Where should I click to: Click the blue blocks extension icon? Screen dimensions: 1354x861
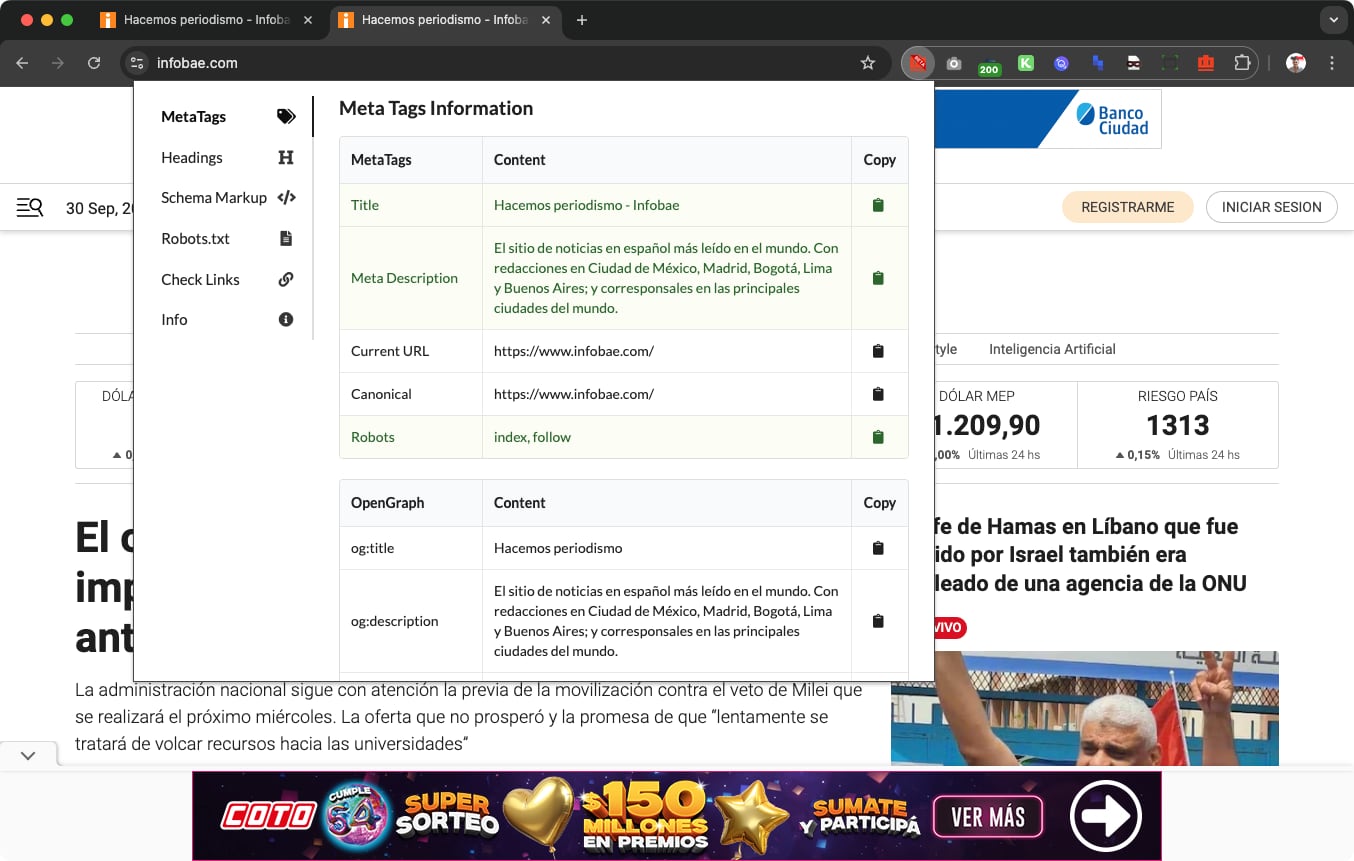[x=1098, y=63]
